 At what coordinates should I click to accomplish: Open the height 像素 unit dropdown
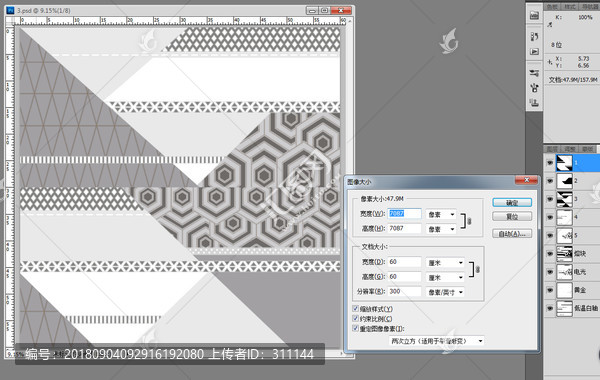441,229
